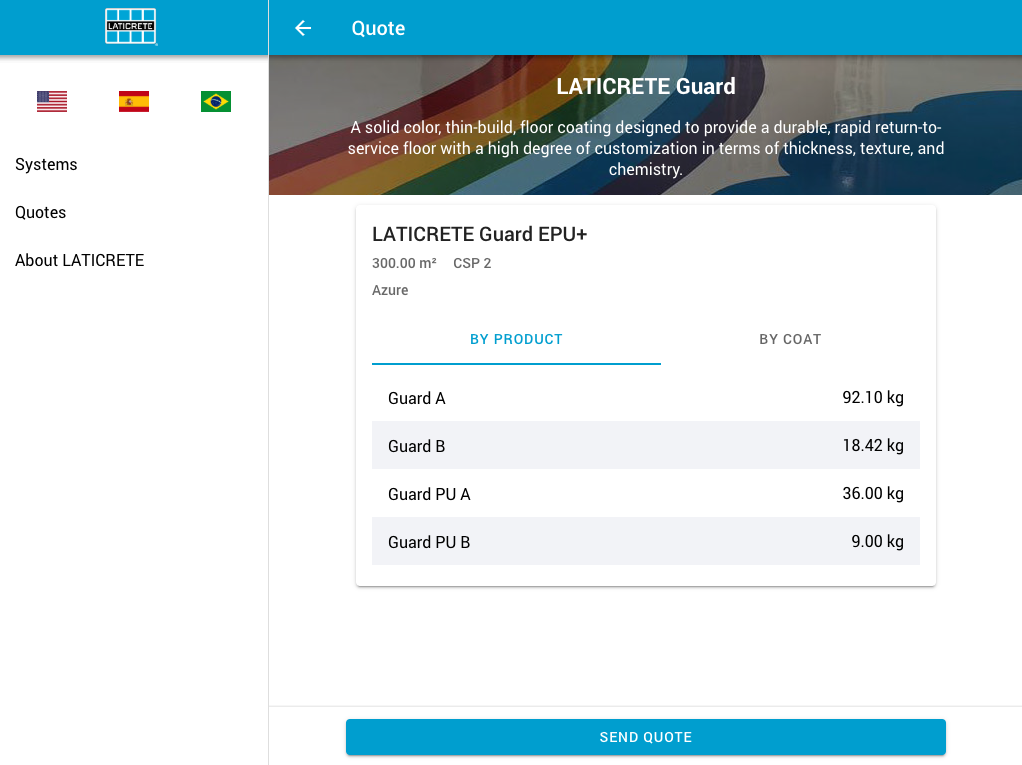The width and height of the screenshot is (1022, 765).
Task: Choose the Brazil flag language option
Action: (216, 101)
